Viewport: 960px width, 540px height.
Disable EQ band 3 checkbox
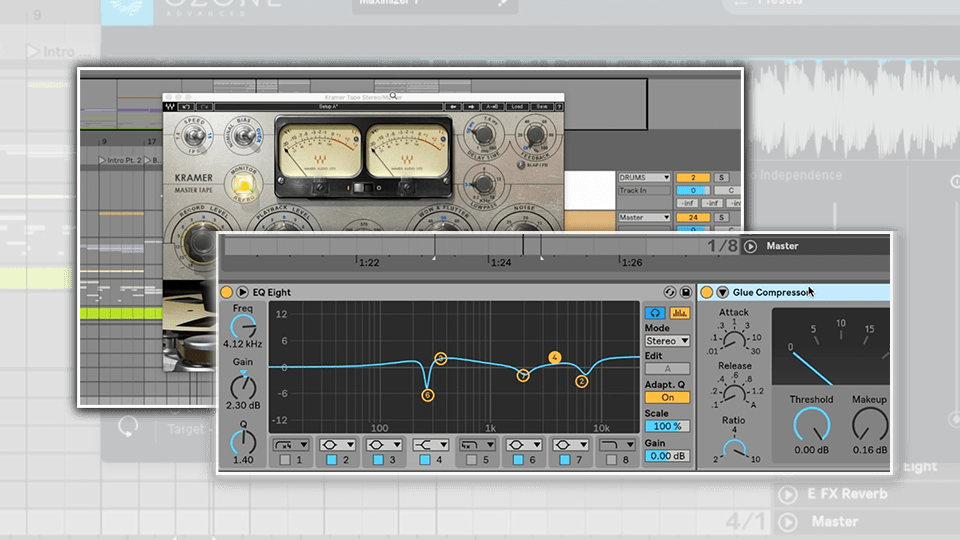tap(378, 460)
